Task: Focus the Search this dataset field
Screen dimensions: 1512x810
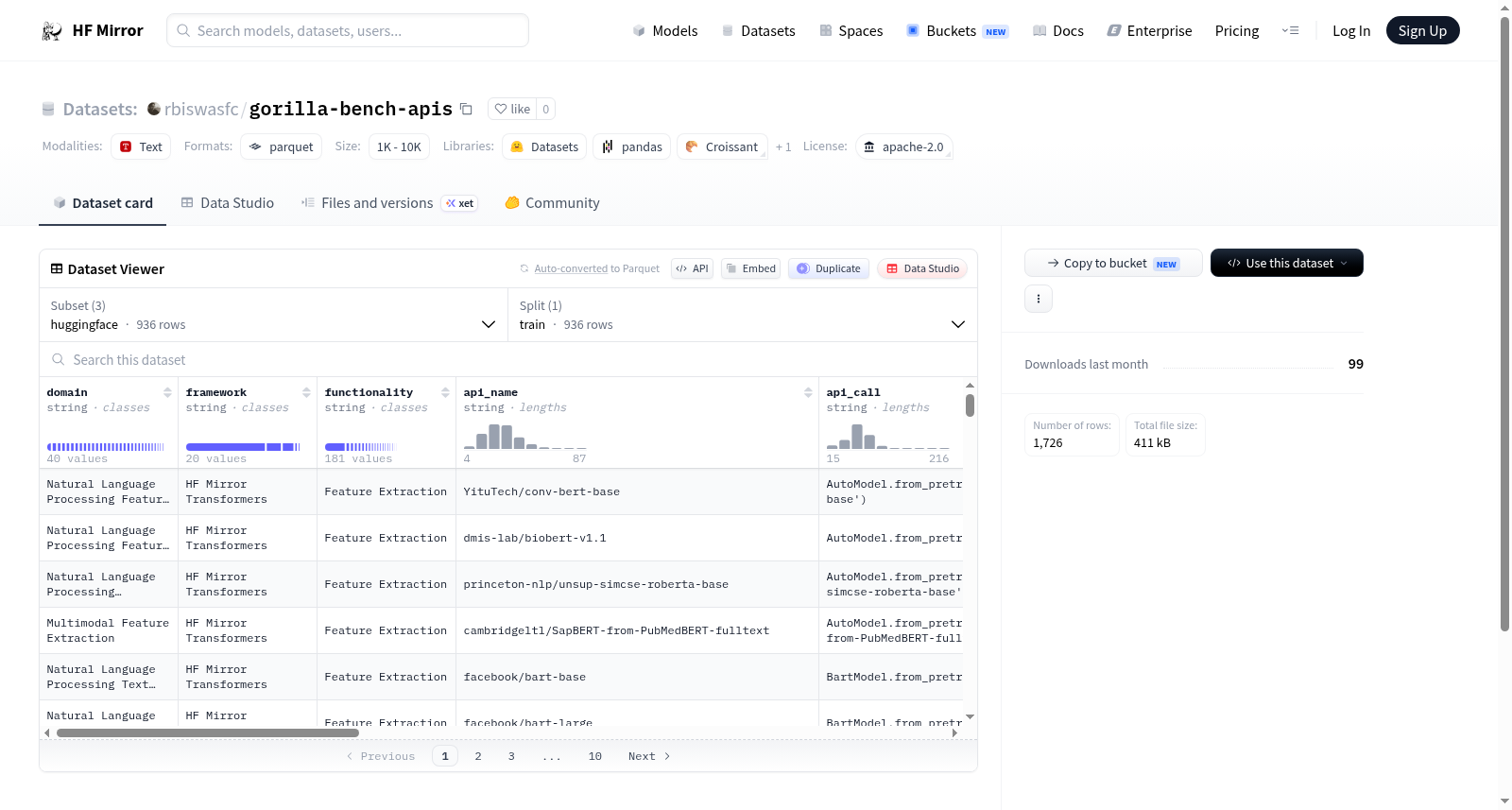Action: [508, 360]
